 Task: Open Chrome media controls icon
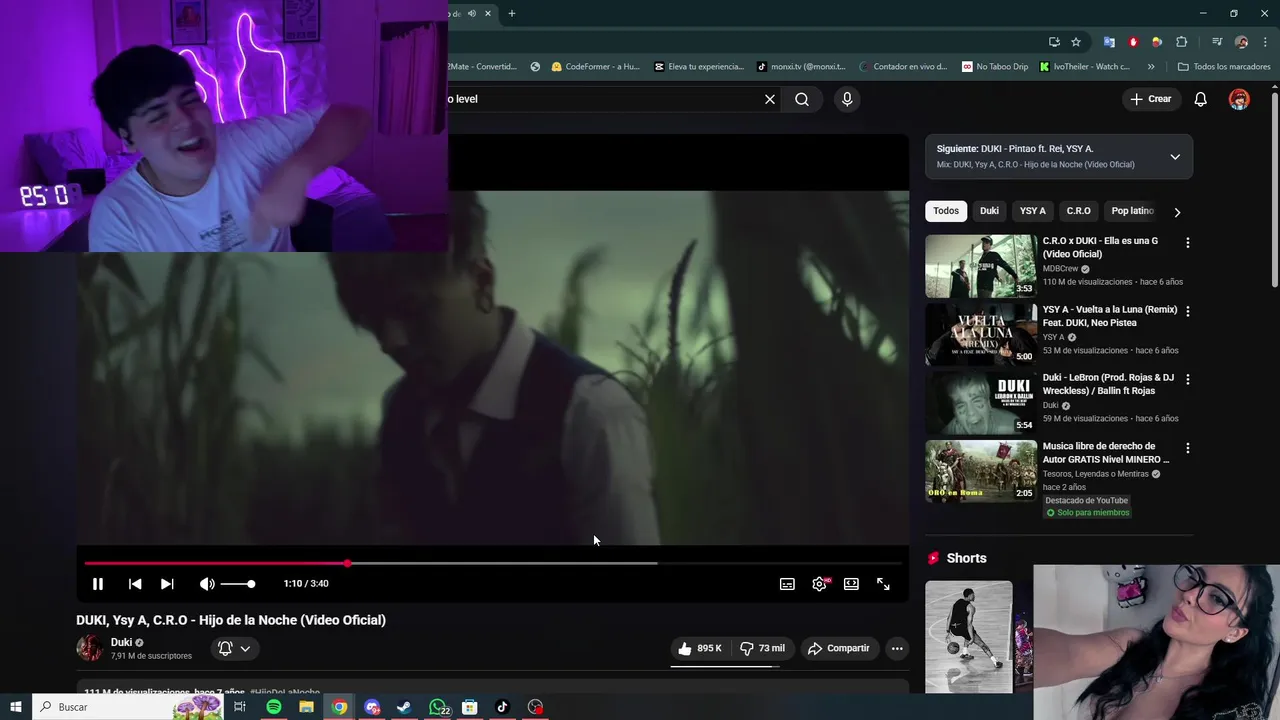1217,42
